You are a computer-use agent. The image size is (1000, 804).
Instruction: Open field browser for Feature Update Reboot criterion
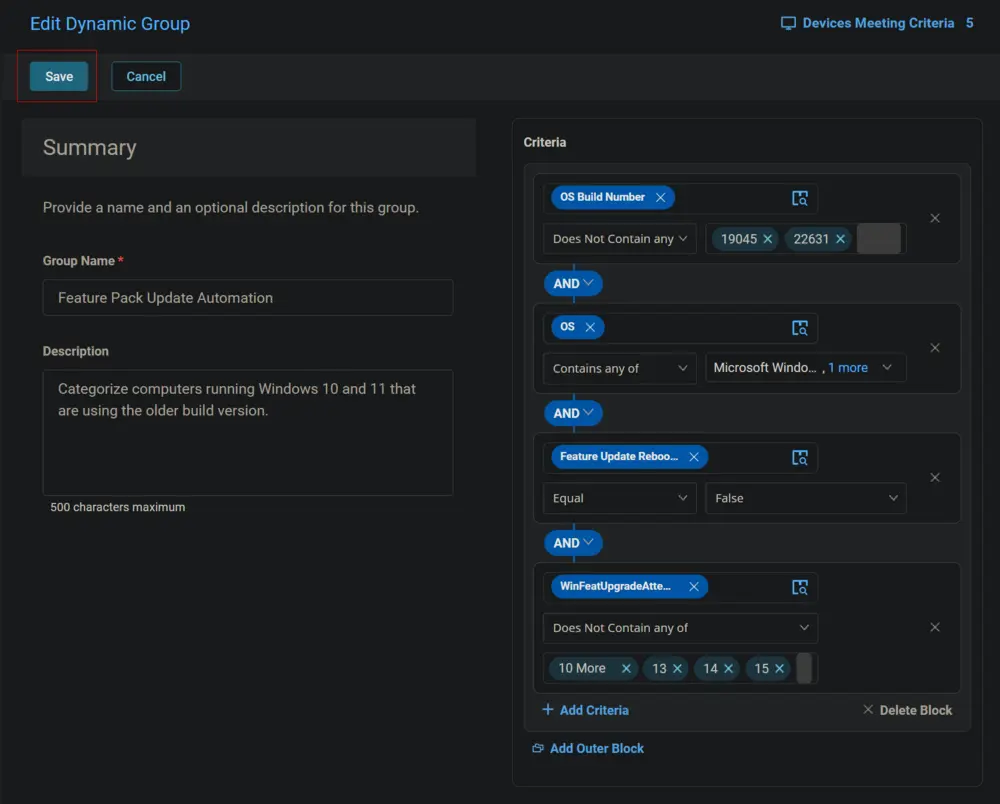[800, 457]
